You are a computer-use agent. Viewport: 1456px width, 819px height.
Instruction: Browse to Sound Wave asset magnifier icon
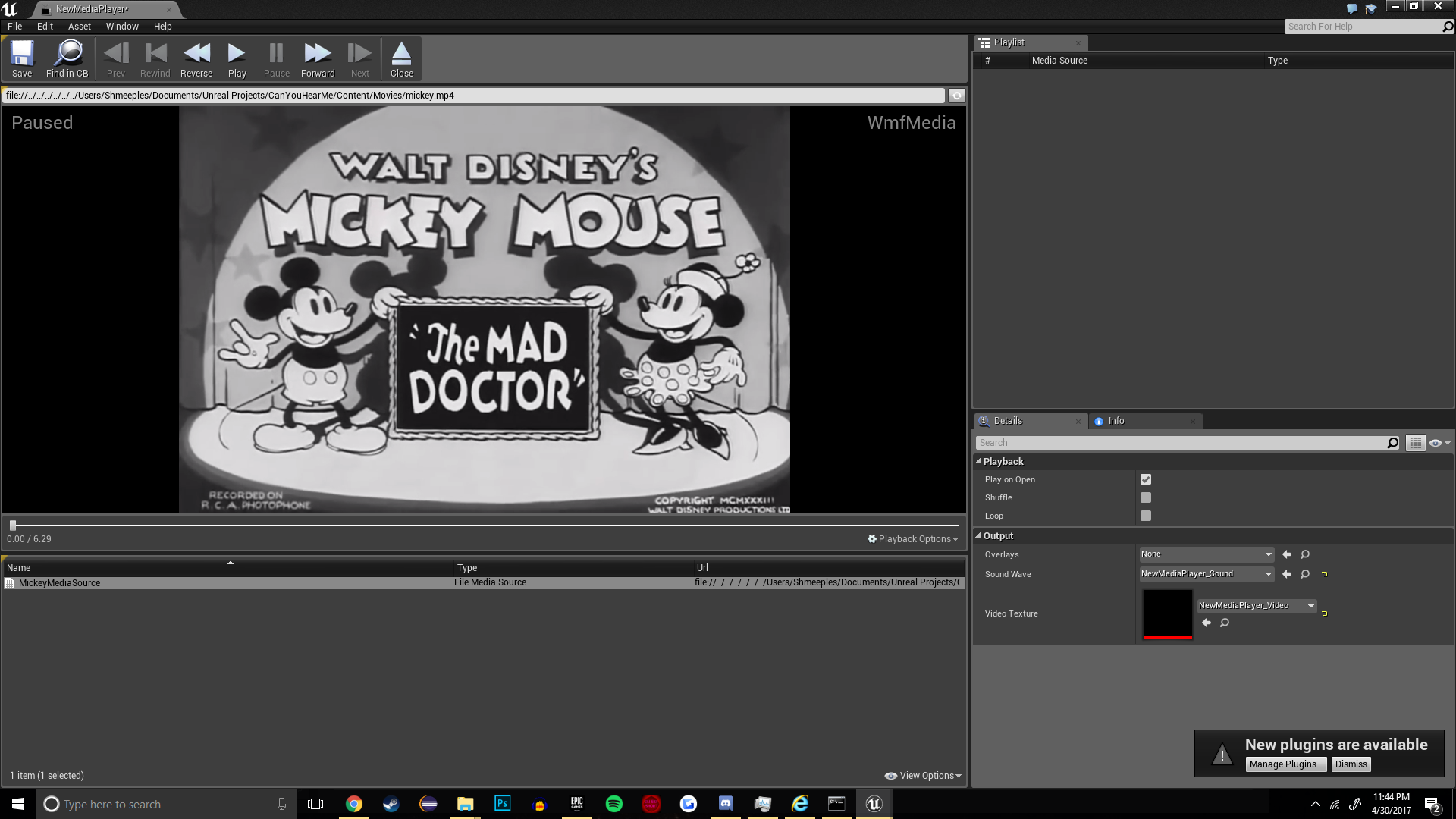[1305, 575]
